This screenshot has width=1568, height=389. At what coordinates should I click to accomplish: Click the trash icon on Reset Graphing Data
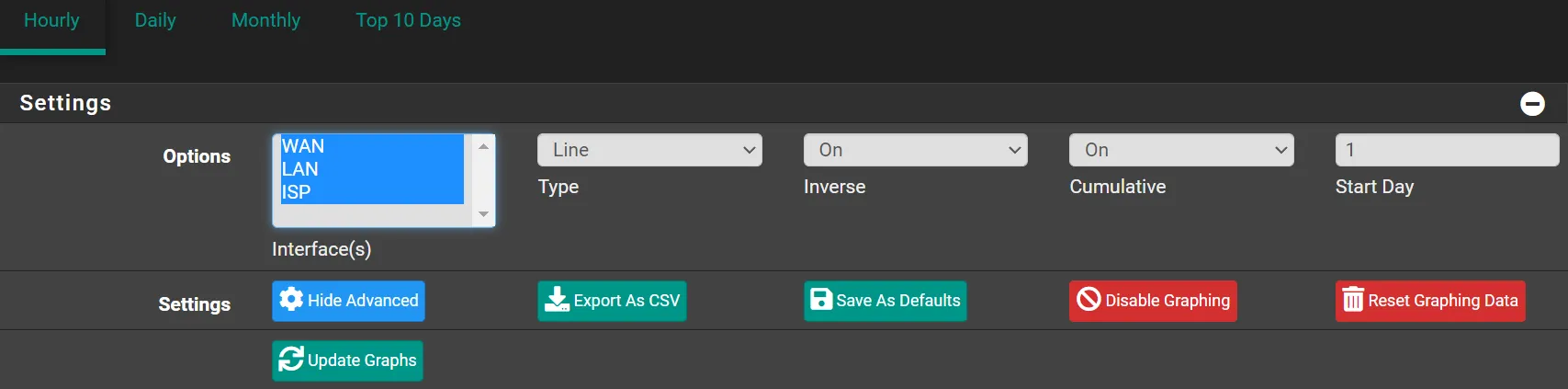1353,300
